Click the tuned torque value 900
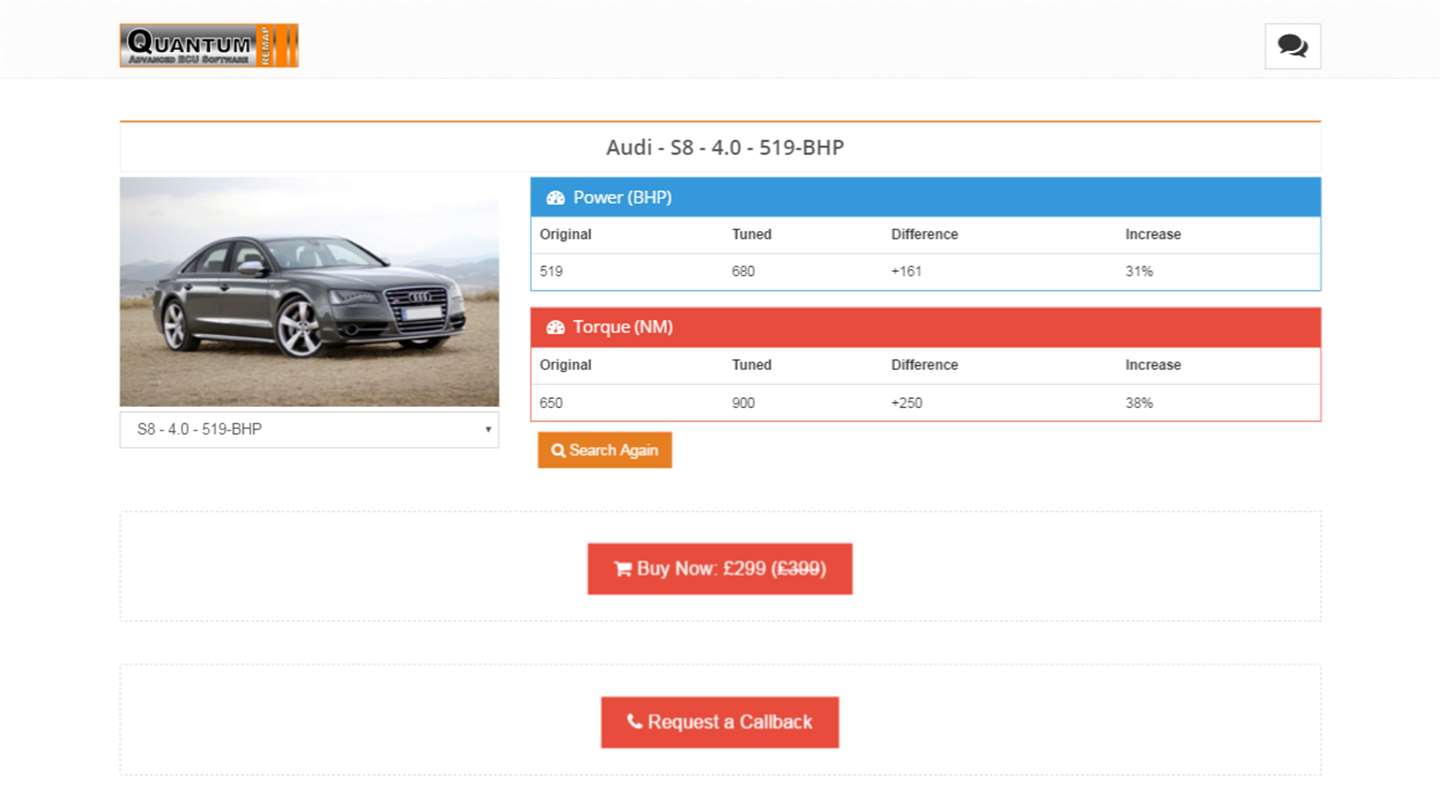Screen dimensions: 1440x795 coord(743,403)
